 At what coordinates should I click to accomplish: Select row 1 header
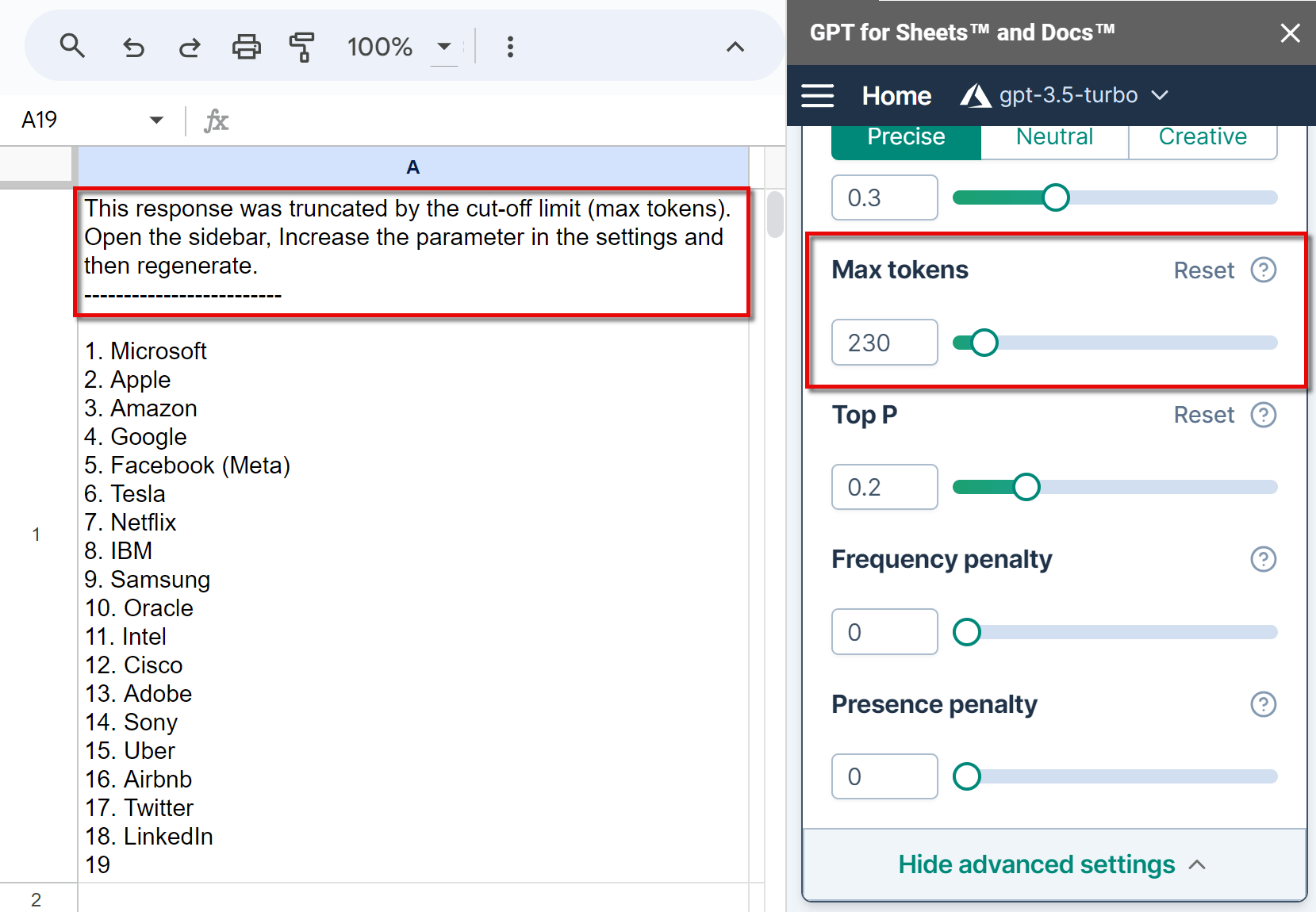click(x=36, y=535)
